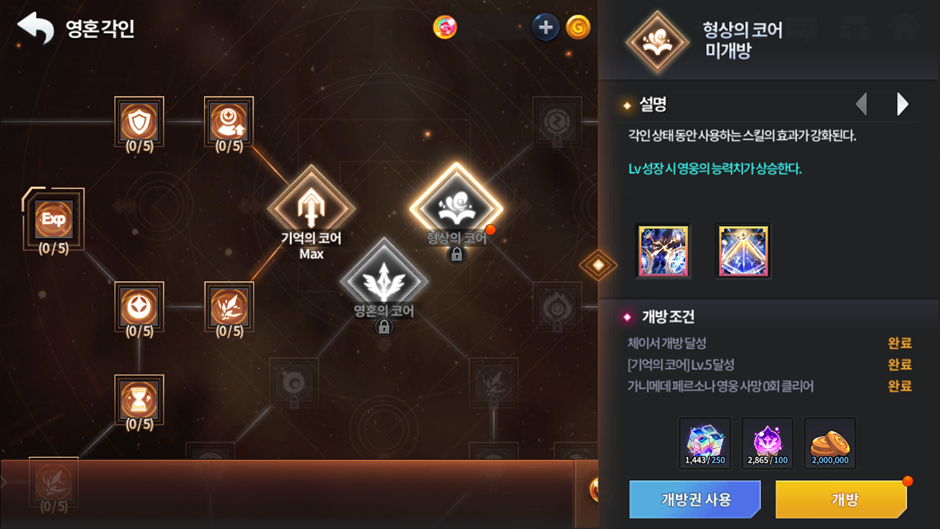View the second golden skill thumbnail
This screenshot has height=529, width=940.
point(743,251)
